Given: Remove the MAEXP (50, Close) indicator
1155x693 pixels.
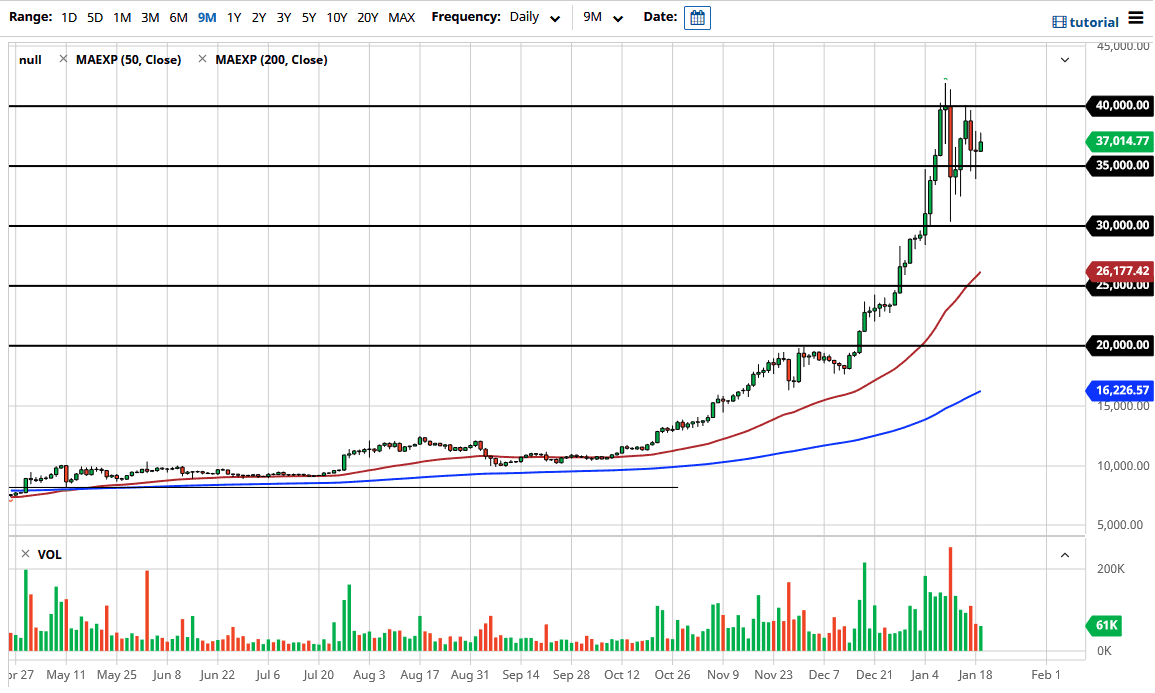Looking at the screenshot, I should point(63,59).
